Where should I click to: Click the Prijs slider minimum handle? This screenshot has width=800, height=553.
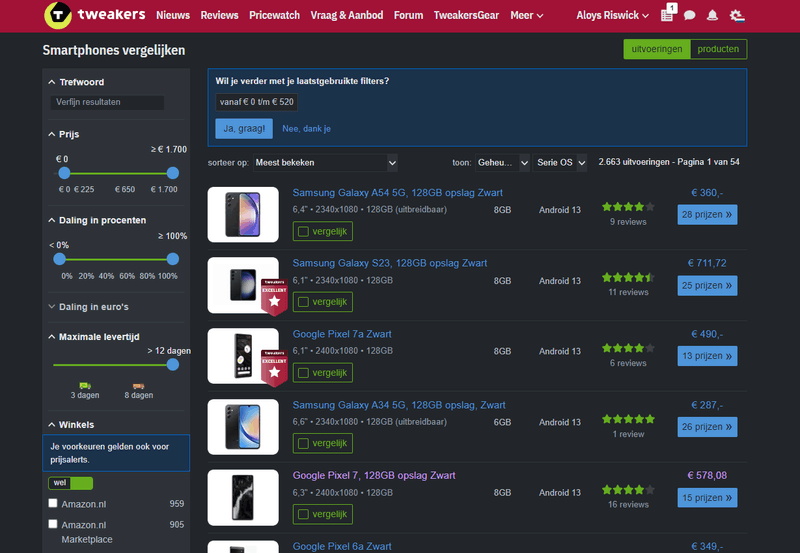64,173
